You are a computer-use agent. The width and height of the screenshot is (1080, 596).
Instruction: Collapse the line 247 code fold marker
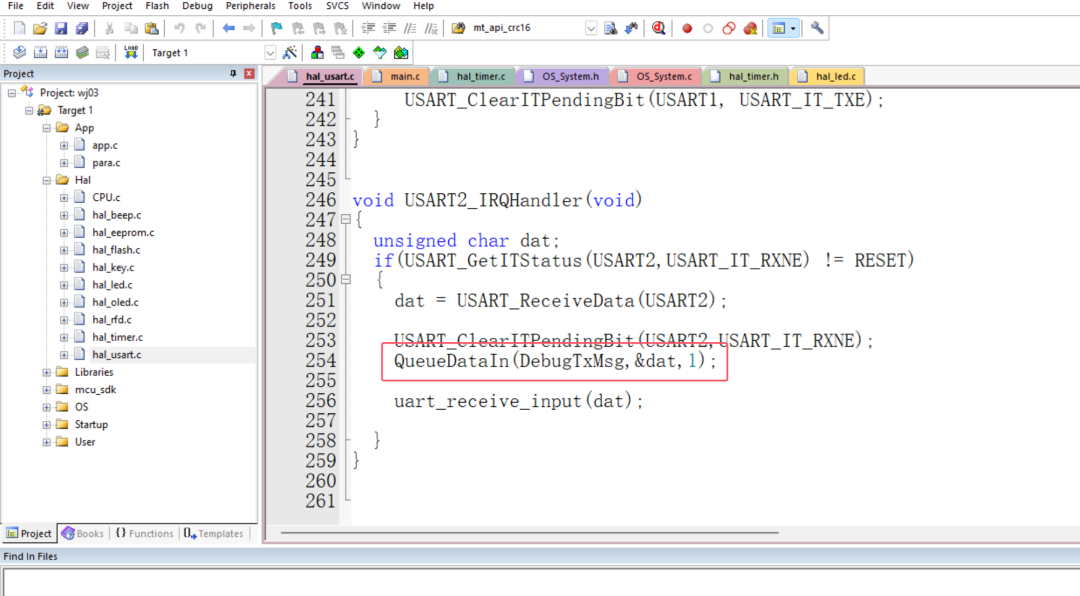(345, 220)
